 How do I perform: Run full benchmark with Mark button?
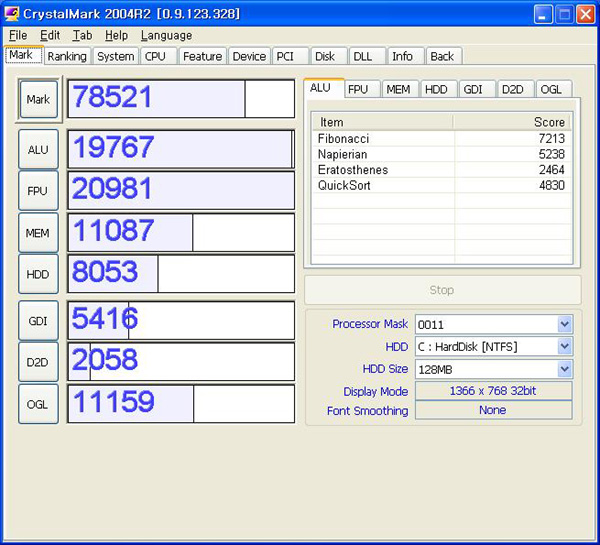(x=38, y=100)
